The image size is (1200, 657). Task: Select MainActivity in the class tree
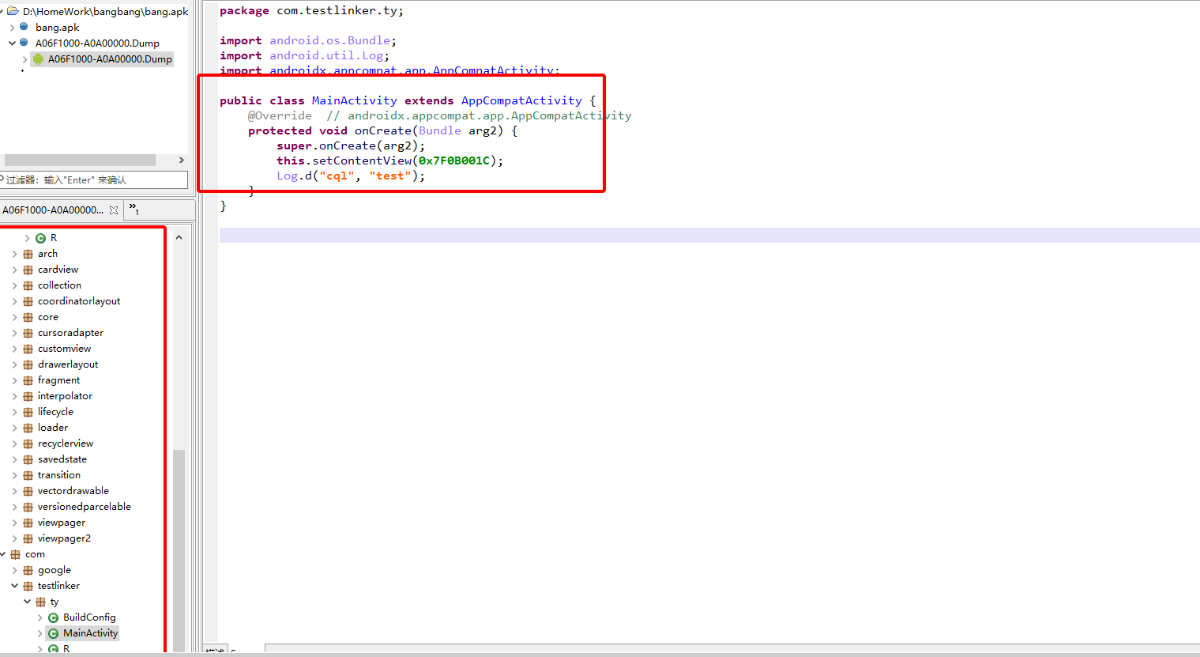click(90, 633)
